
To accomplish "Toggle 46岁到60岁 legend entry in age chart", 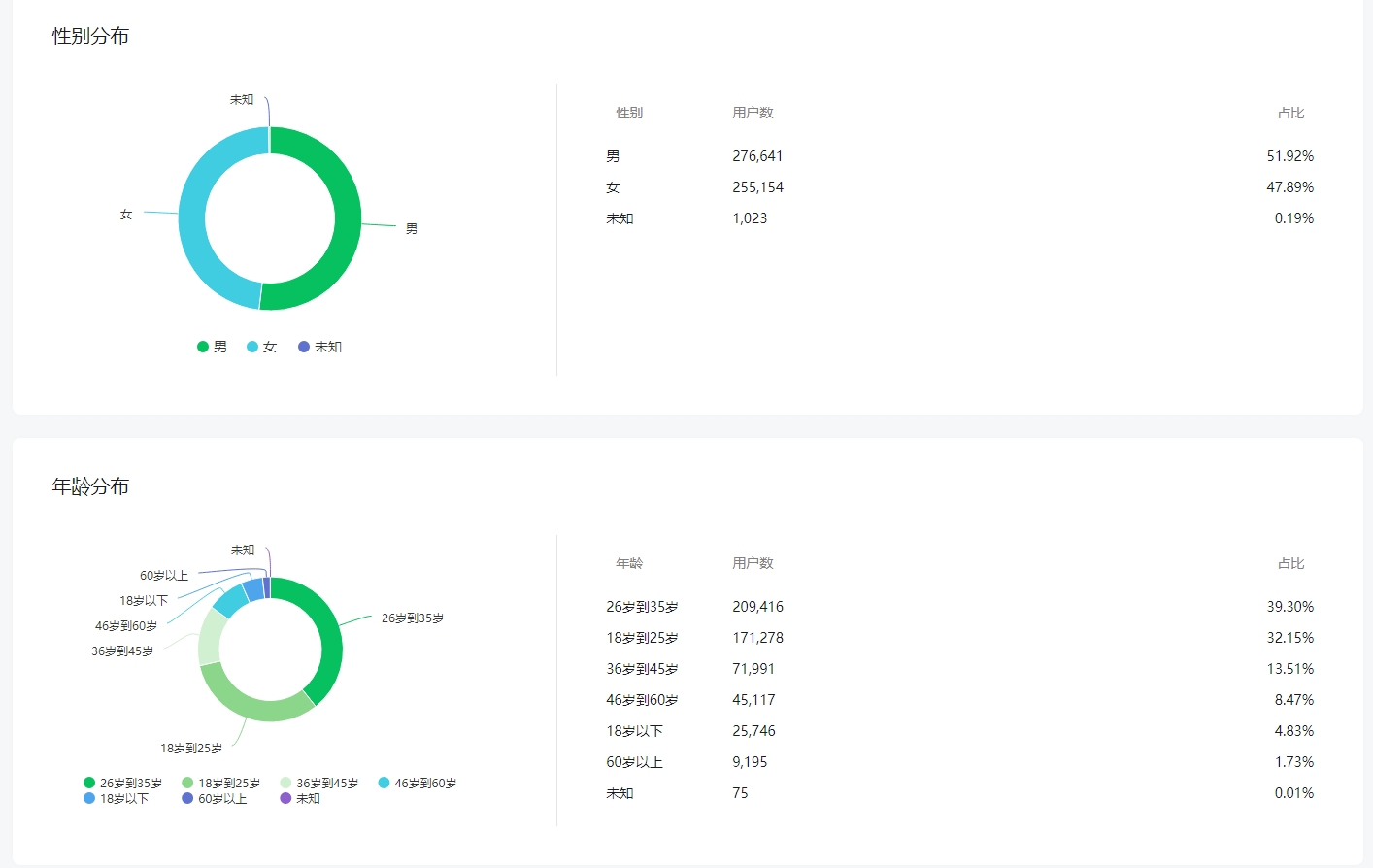I will [x=417, y=783].
